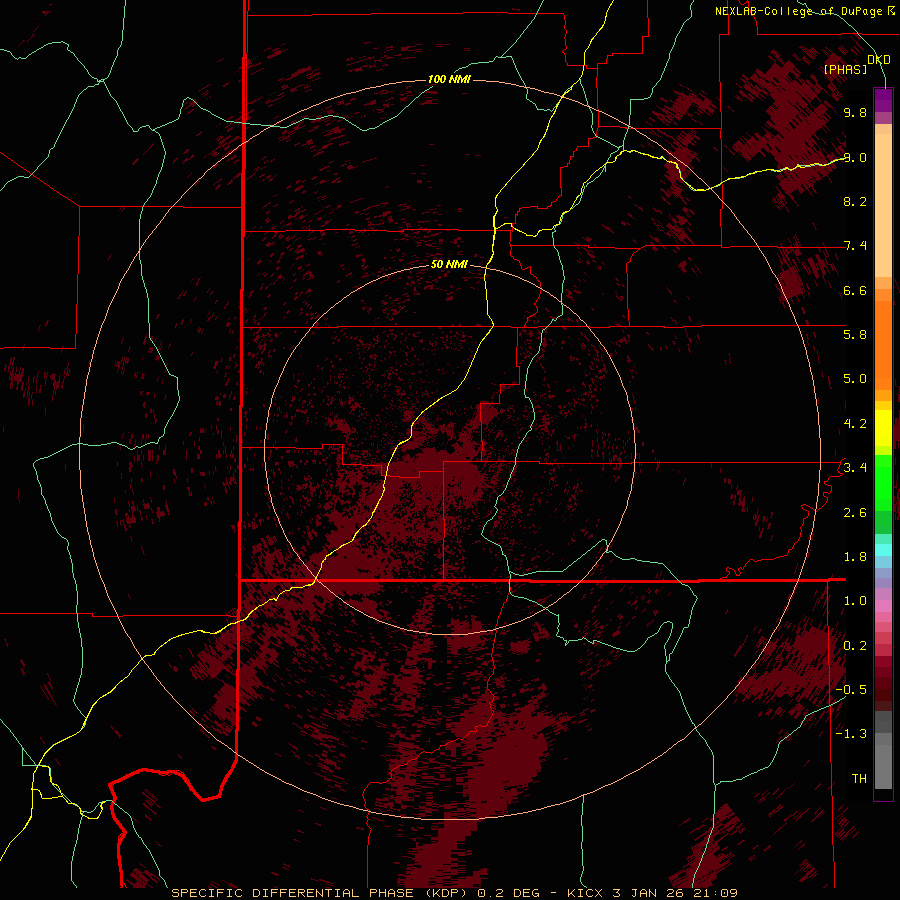
Task: Click the 8.2 value on color scale
Action: [x=855, y=201]
